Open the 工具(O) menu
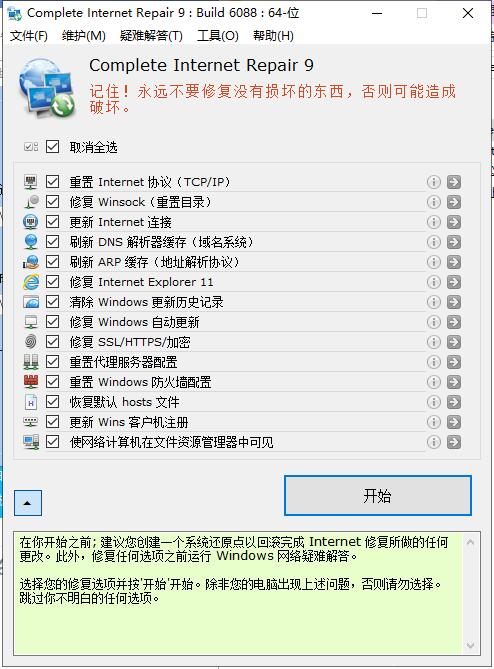 pos(218,35)
